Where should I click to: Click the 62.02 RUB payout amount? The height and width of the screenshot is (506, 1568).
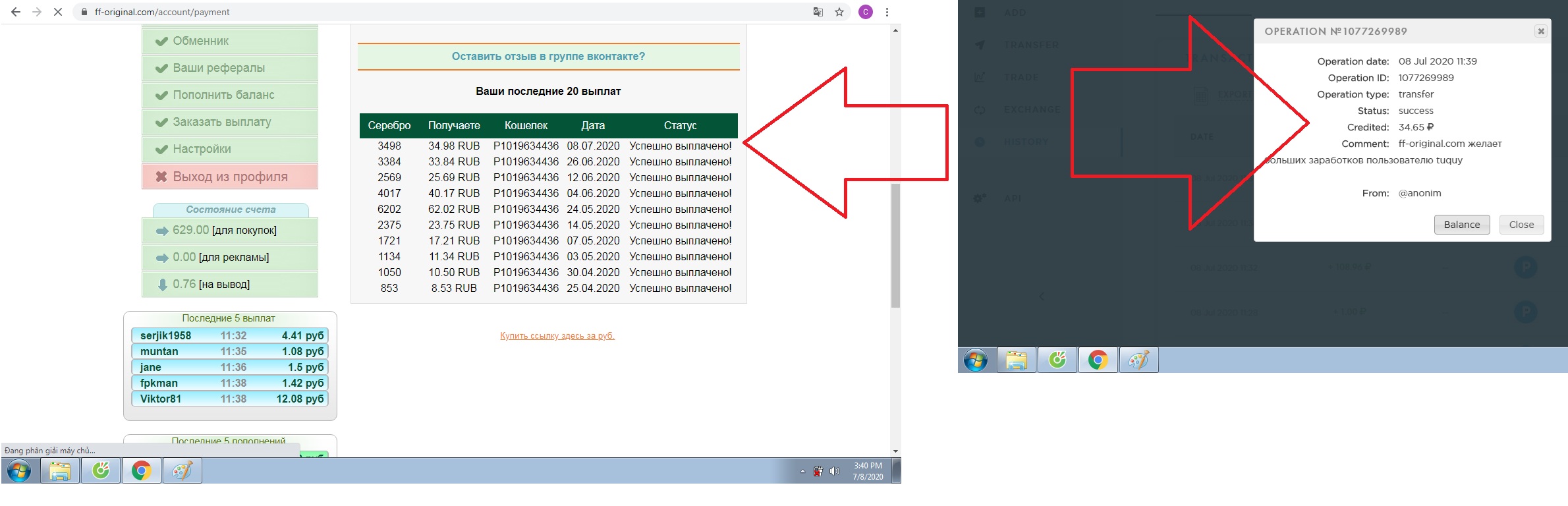pos(454,209)
